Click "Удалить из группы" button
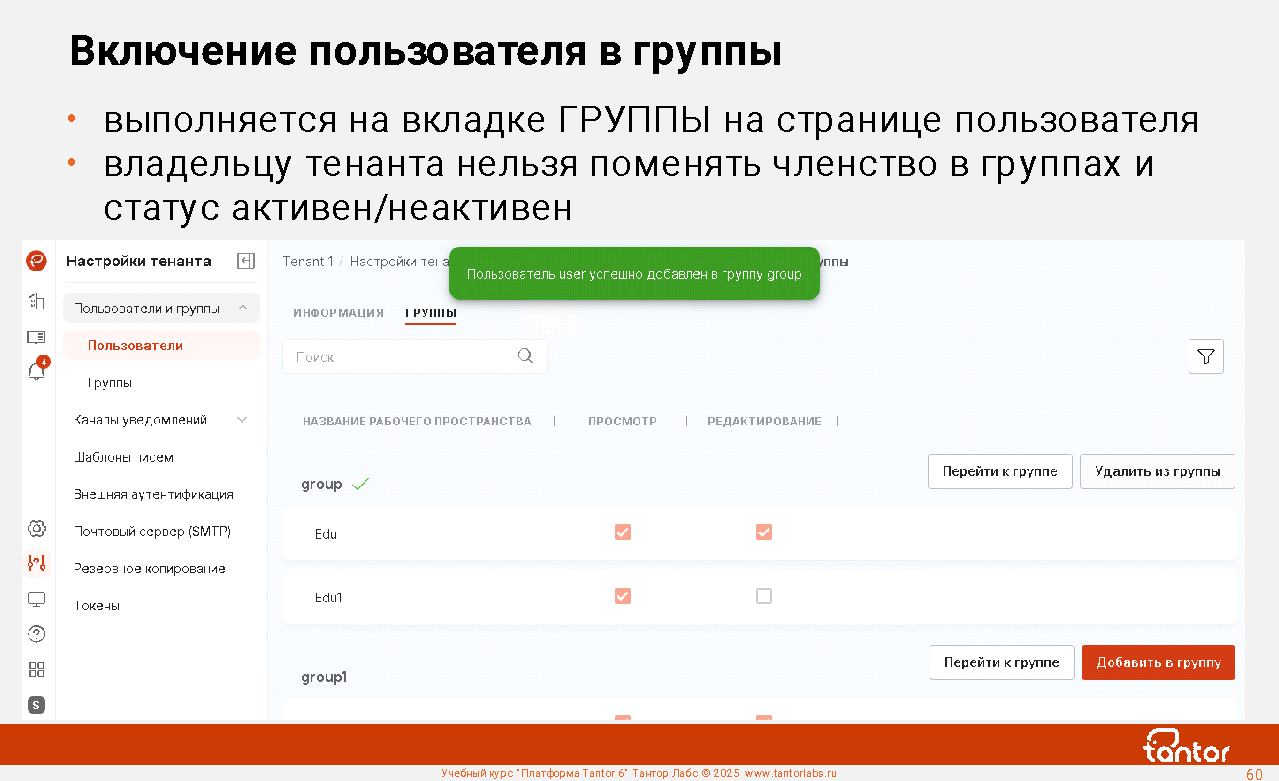Screen dimensions: 1279x781 tap(1157, 471)
